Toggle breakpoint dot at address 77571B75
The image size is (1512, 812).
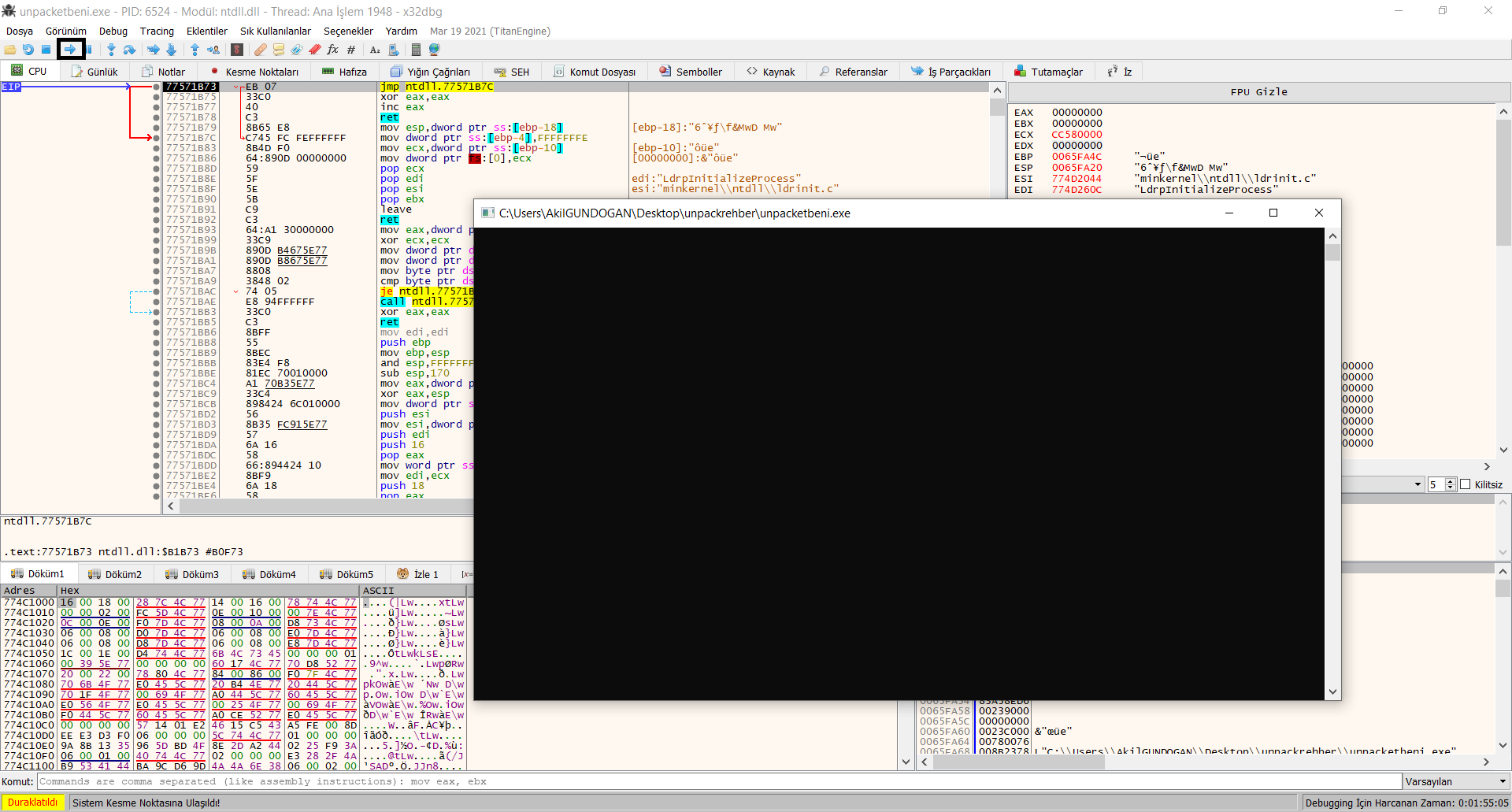coord(156,97)
